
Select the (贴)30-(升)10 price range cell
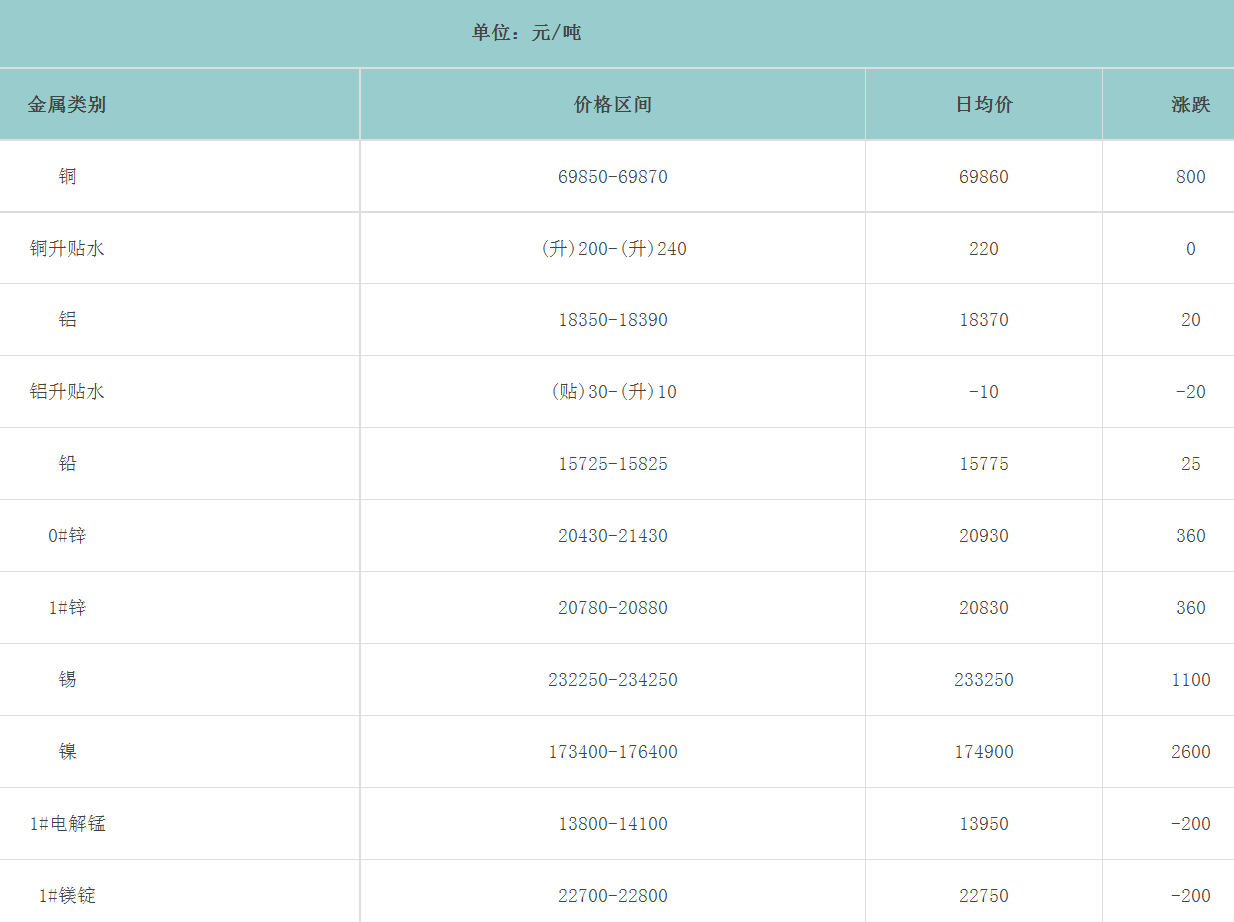click(613, 392)
